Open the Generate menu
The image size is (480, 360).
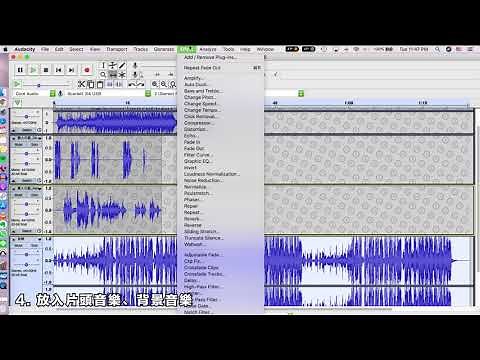(164, 49)
